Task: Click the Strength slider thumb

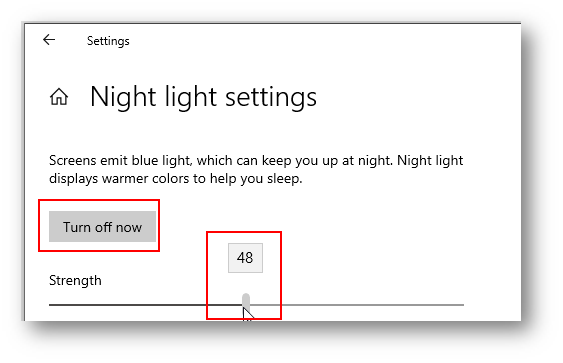Action: pos(246,301)
